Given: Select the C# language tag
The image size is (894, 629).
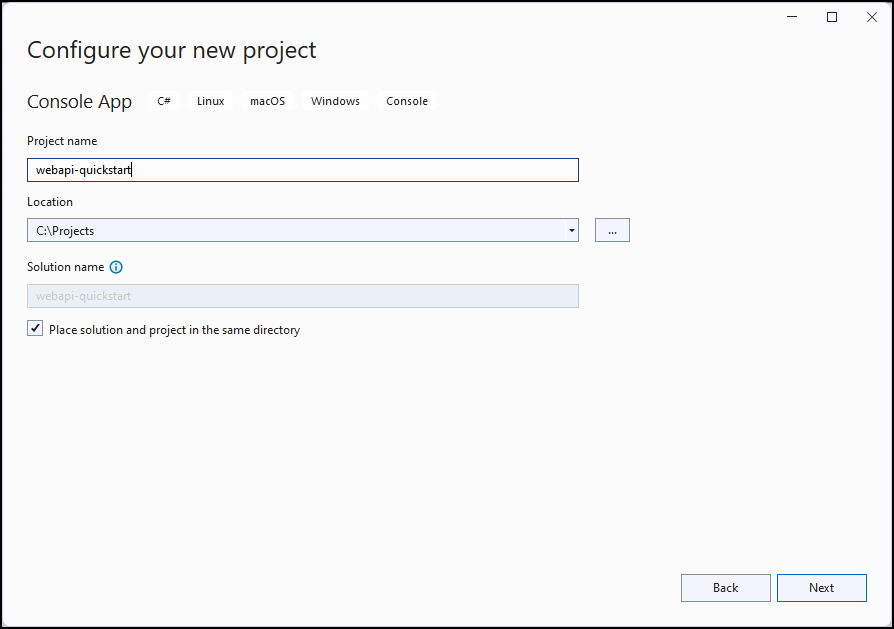Looking at the screenshot, I should point(163,100).
